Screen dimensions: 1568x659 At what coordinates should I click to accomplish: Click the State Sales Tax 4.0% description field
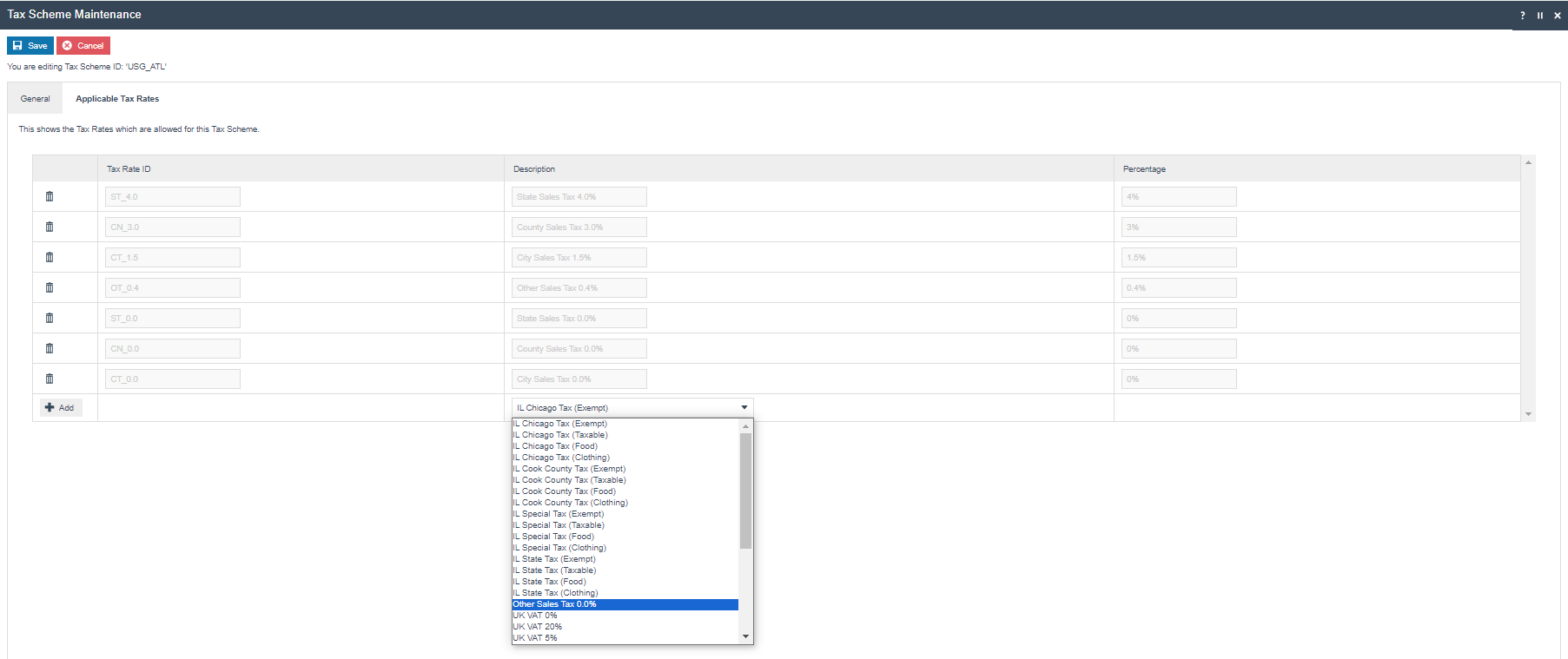click(x=579, y=197)
